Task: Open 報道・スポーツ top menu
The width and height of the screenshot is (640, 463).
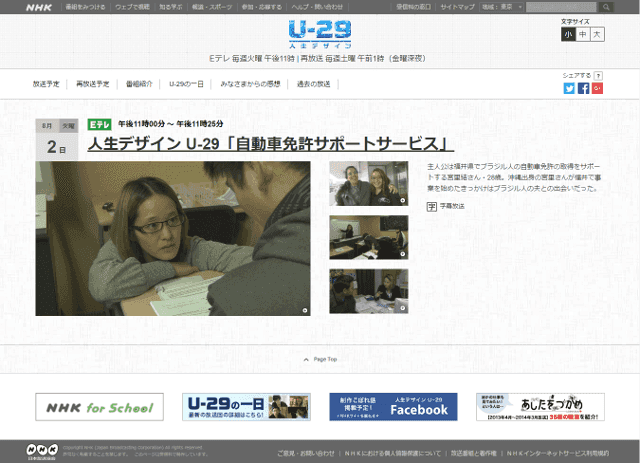Action: point(212,7)
